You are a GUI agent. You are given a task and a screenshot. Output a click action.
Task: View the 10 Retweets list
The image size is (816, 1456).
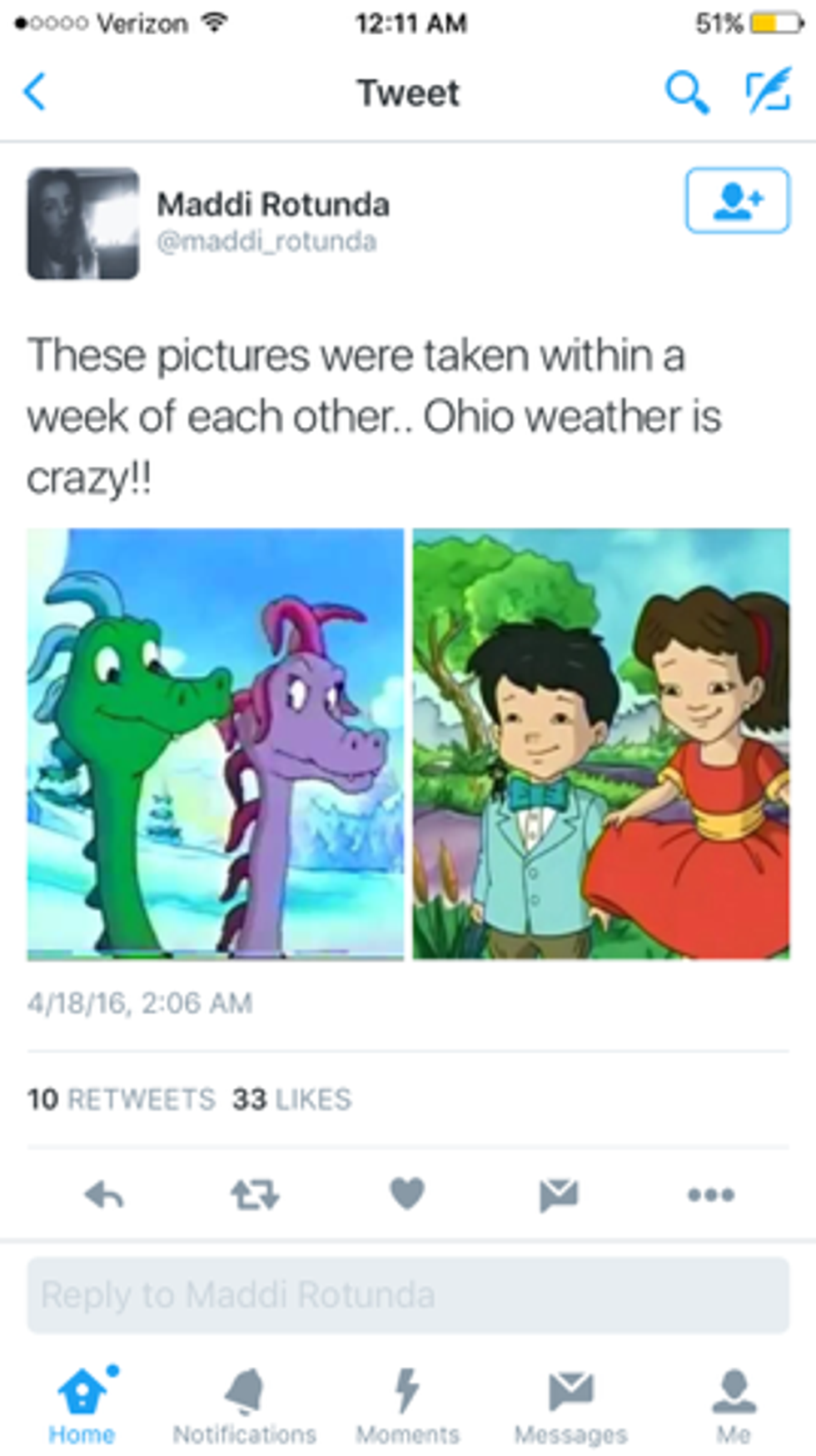(122, 1100)
